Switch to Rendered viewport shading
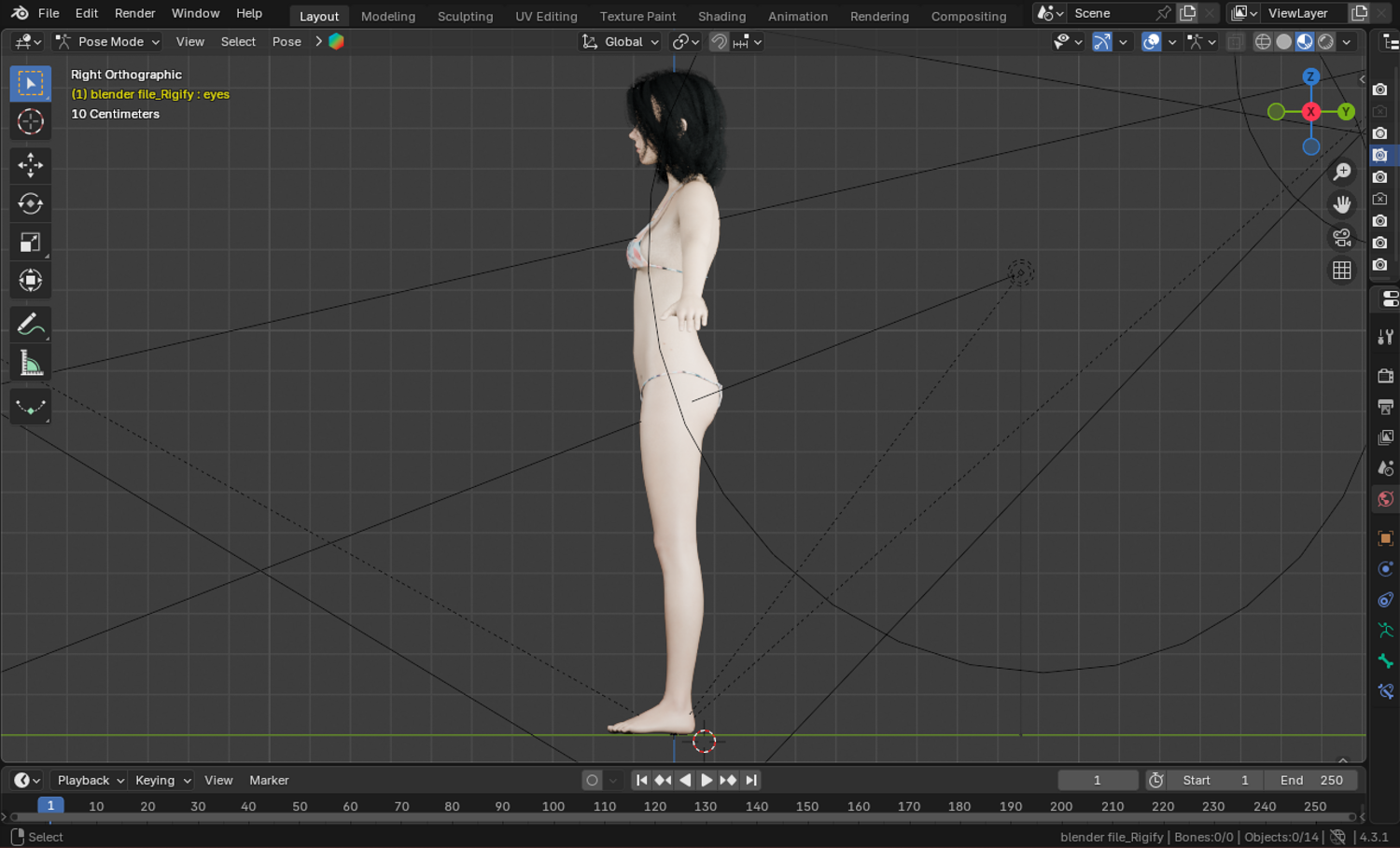 point(1325,42)
